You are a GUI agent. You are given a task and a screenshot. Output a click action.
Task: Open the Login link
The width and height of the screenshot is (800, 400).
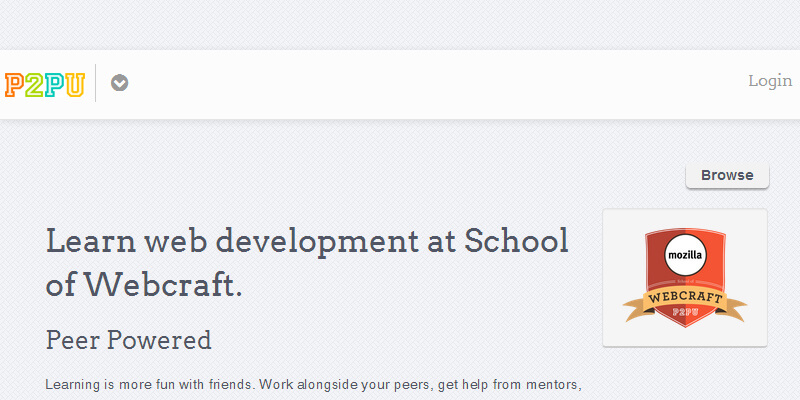point(770,81)
